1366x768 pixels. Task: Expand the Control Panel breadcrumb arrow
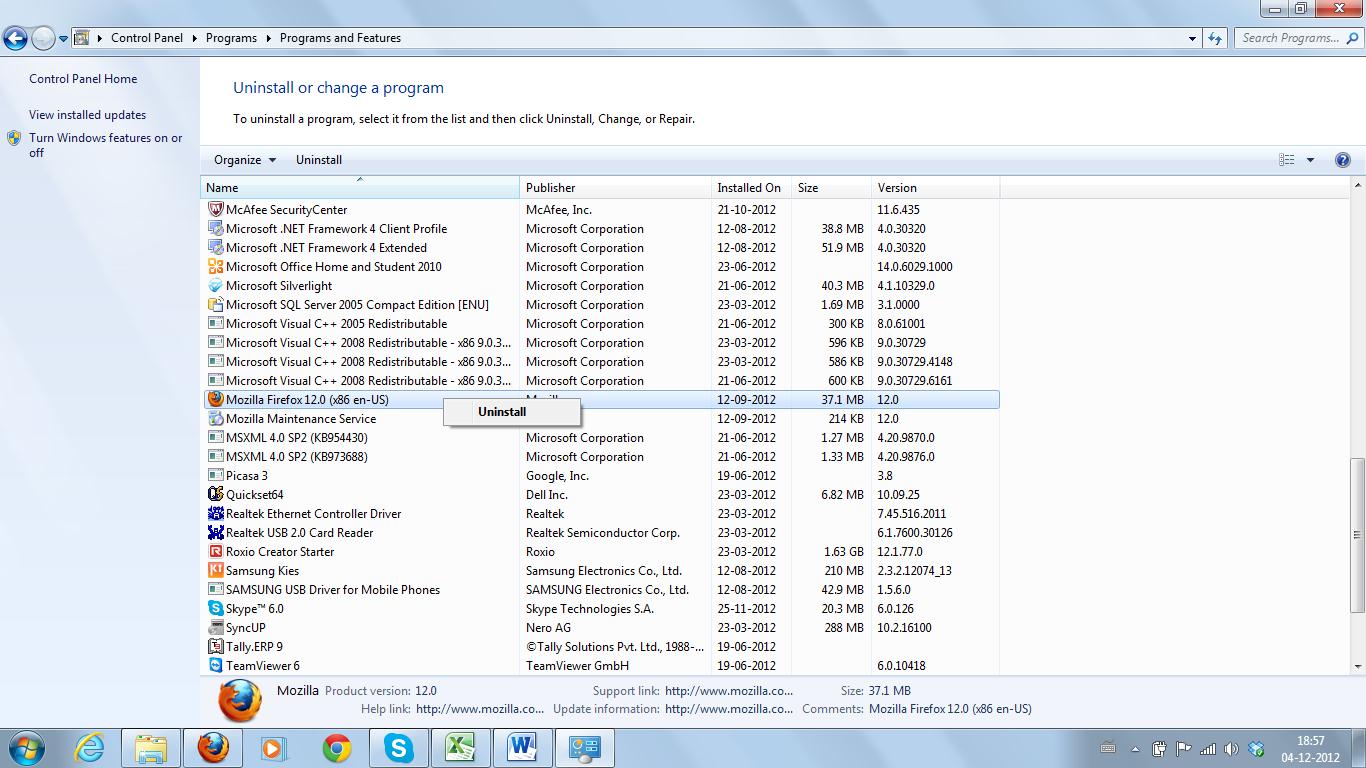(x=194, y=38)
